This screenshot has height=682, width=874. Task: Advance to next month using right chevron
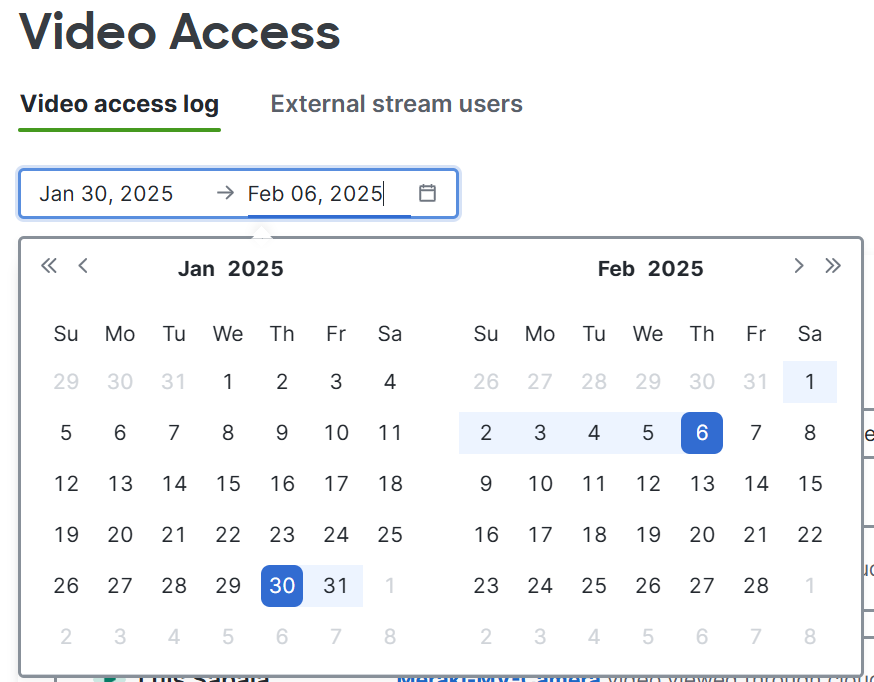coord(799,266)
